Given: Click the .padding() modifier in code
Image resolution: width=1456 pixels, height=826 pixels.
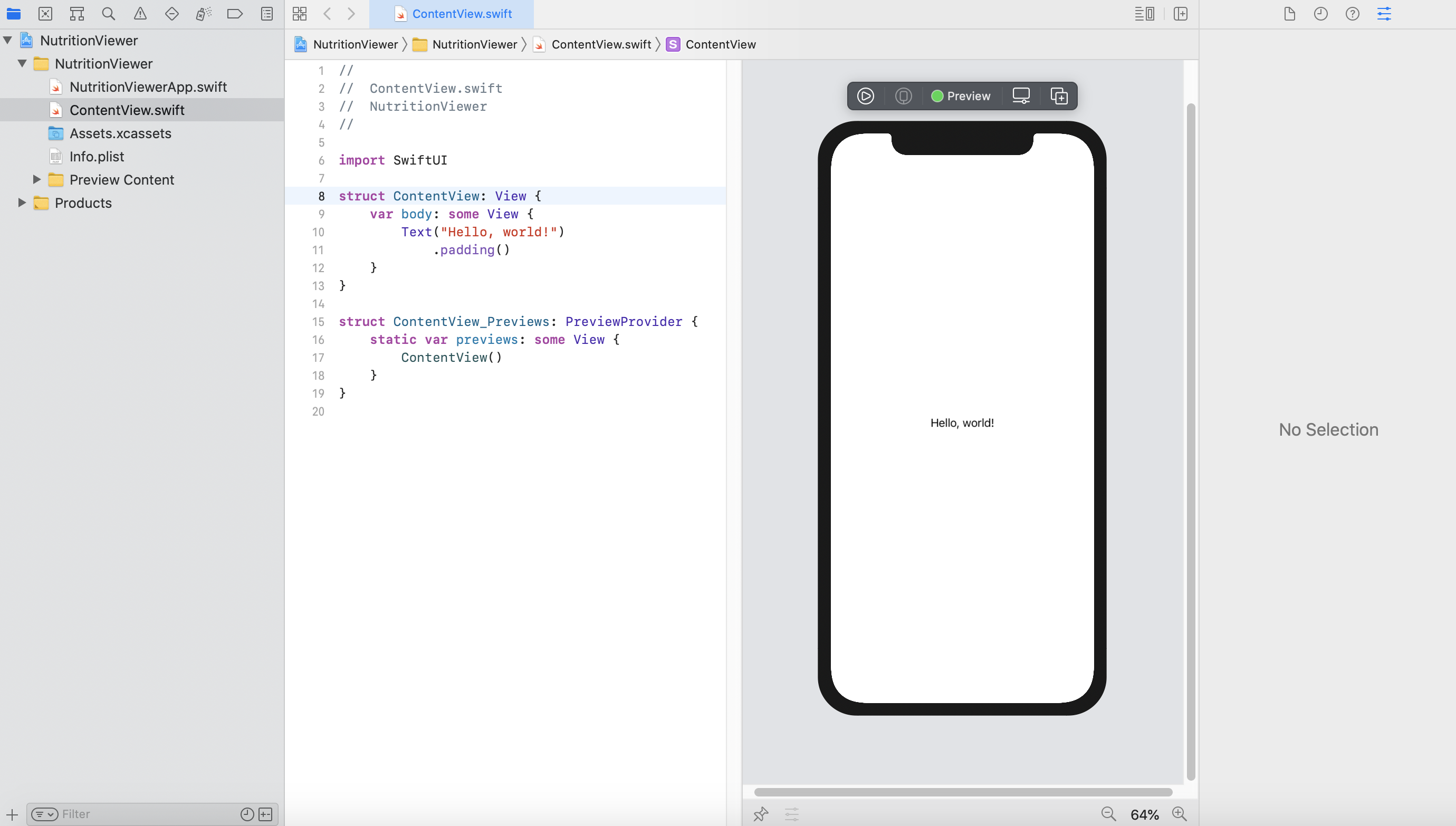Looking at the screenshot, I should [471, 249].
